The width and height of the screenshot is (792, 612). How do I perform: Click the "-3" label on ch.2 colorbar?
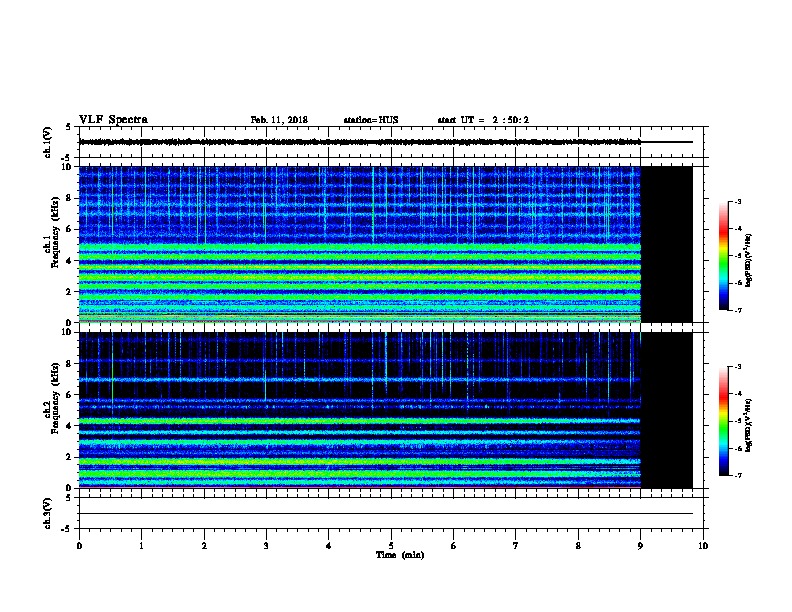point(737,367)
